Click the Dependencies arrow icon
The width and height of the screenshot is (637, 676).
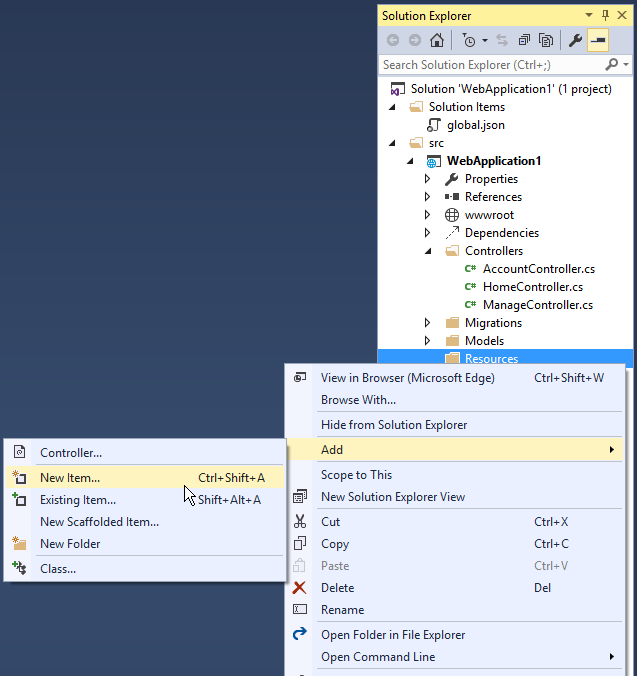452,233
